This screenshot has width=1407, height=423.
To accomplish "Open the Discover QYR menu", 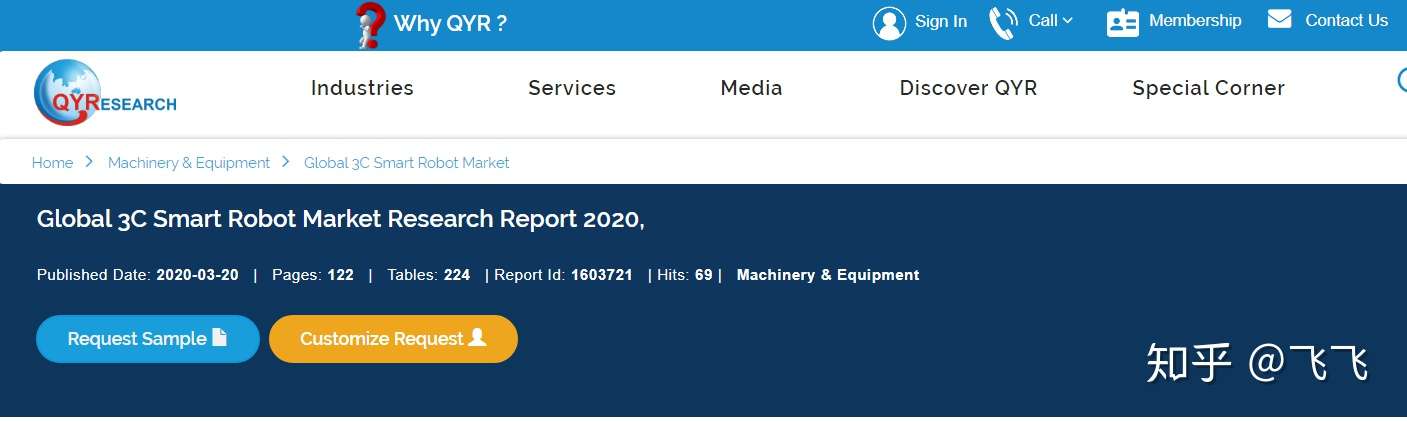I will (x=968, y=88).
